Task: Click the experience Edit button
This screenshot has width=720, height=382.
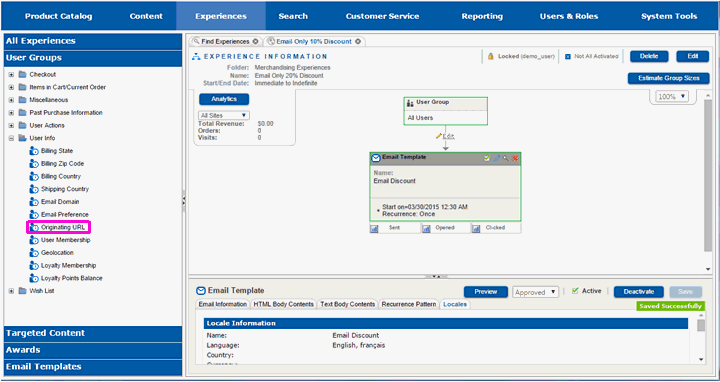Action: pos(692,56)
